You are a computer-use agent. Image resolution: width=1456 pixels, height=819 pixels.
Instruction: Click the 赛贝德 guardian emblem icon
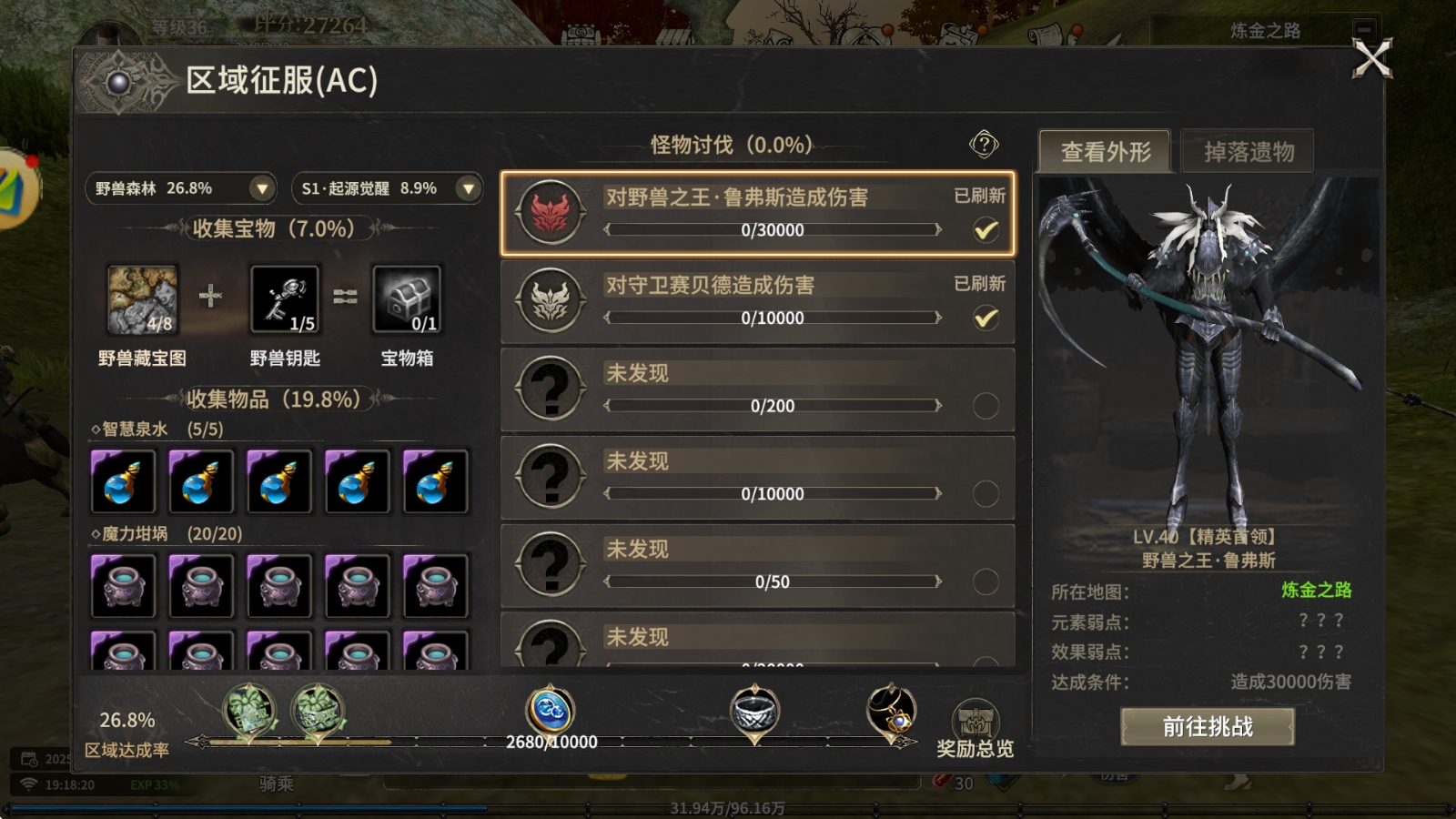pyautogui.click(x=550, y=300)
